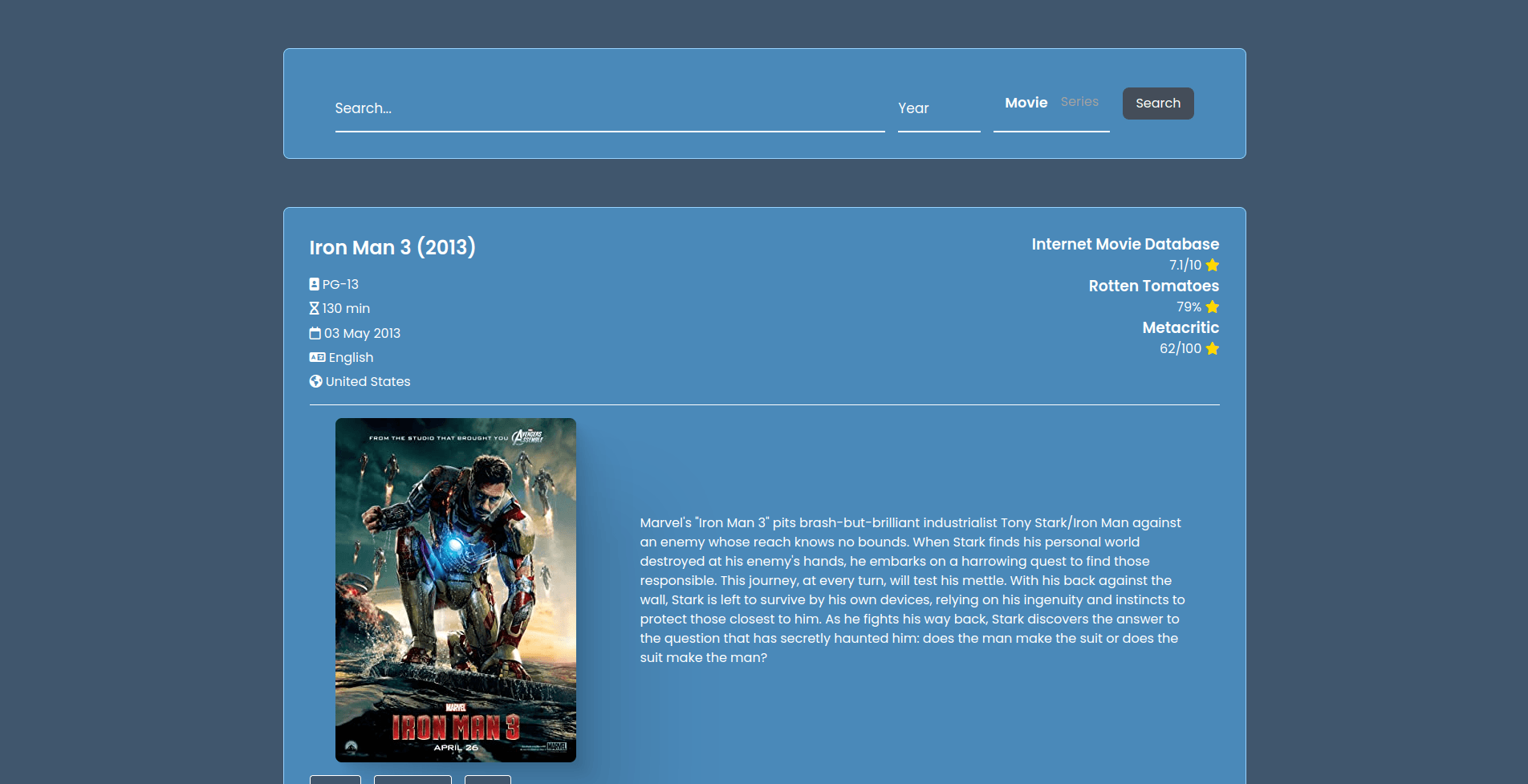The image size is (1528, 784).
Task: Click the star beside the Metacritic 62 score
Action: (1212, 349)
